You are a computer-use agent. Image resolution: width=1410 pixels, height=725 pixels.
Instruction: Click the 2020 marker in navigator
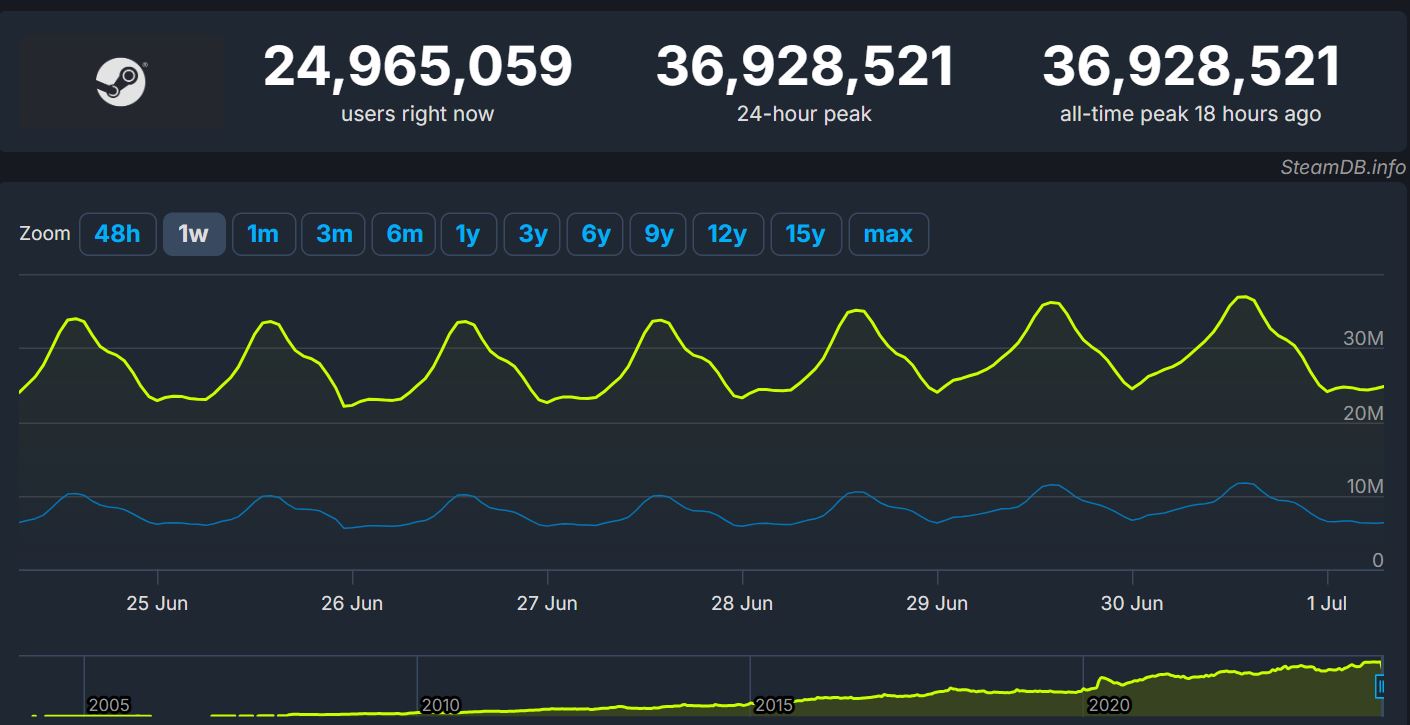tap(1109, 705)
